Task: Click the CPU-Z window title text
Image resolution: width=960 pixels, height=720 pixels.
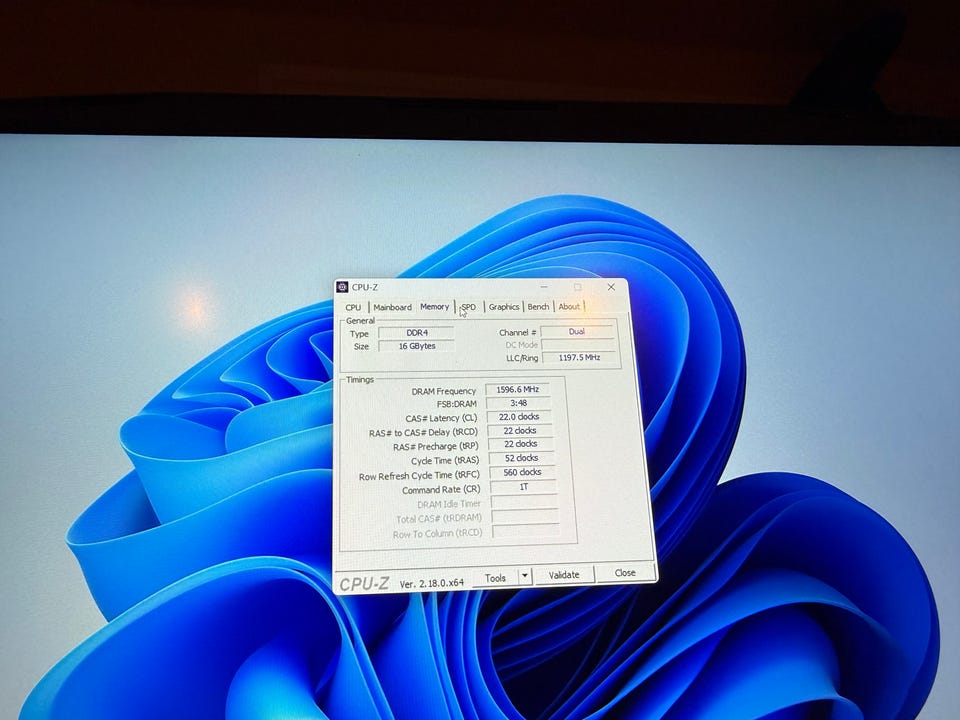Action: coord(365,287)
